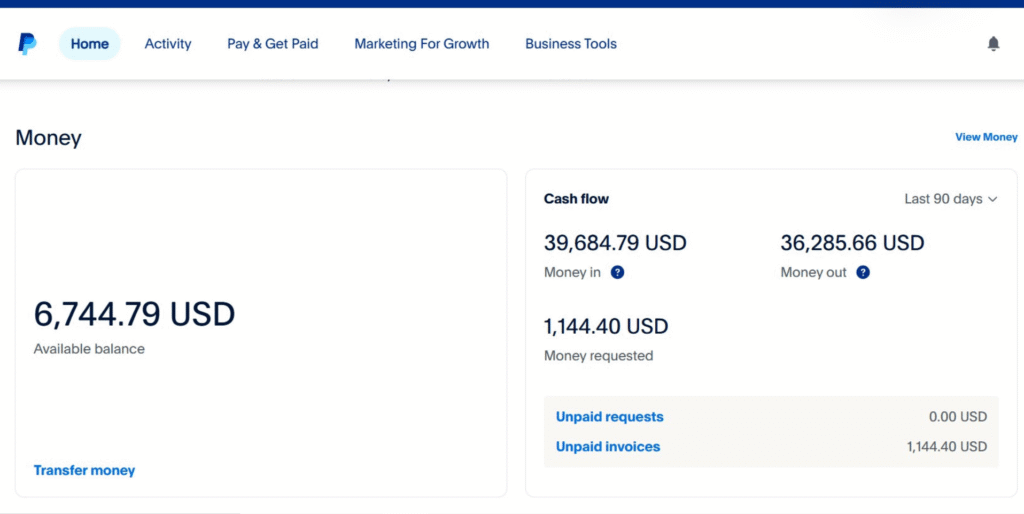This screenshot has height=514, width=1024.
Task: Open the Unpaid invoices link
Action: 608,447
